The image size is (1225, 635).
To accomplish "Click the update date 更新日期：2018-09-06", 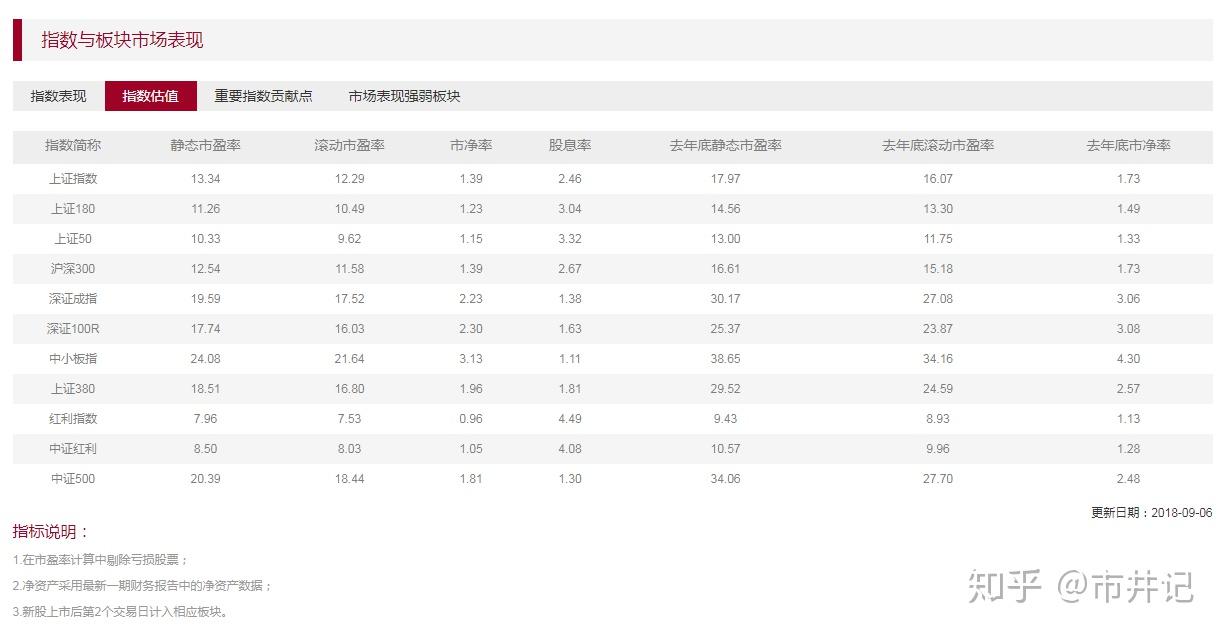I will click(x=1151, y=513).
